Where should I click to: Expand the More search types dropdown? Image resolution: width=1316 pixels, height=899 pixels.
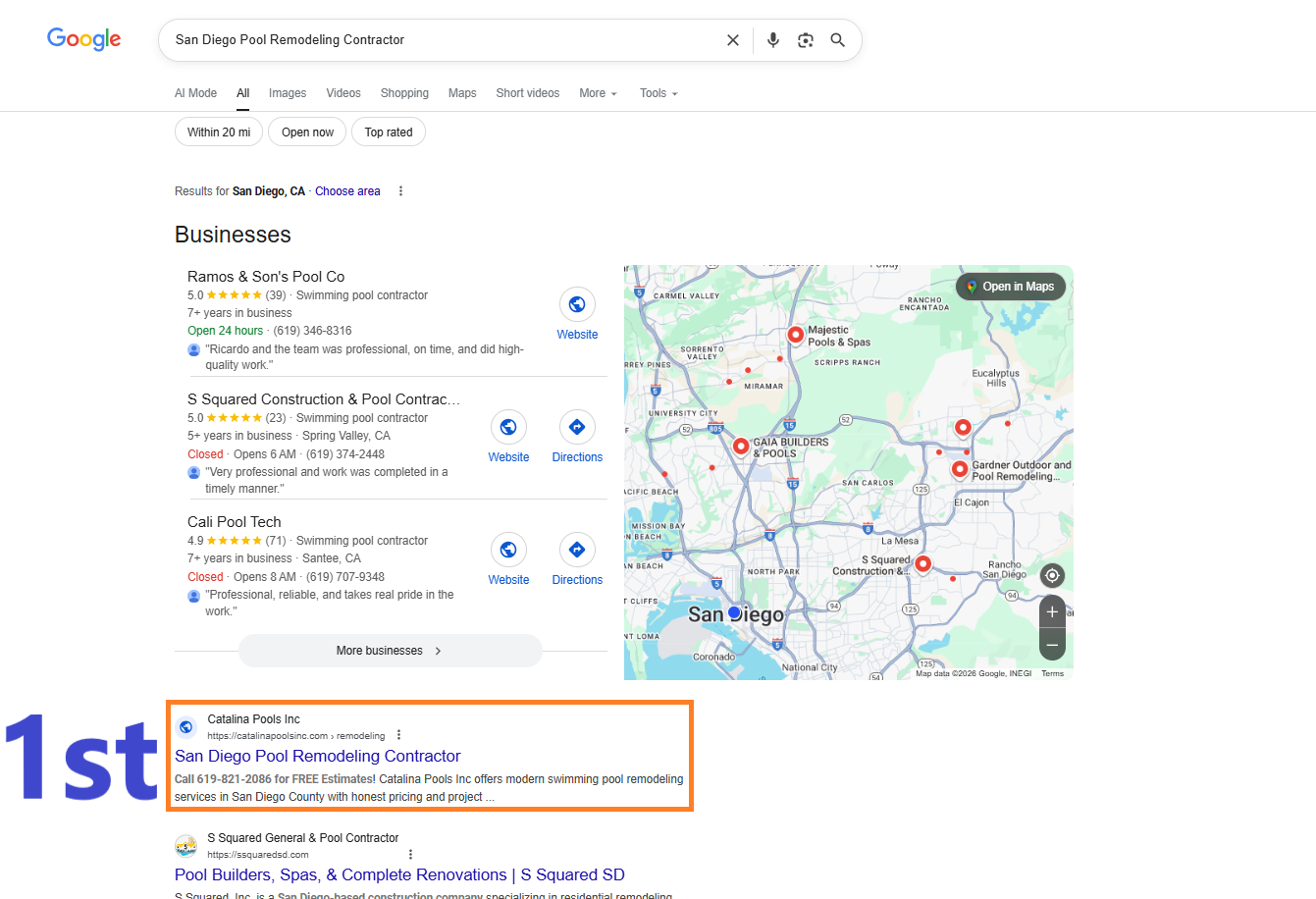point(598,93)
